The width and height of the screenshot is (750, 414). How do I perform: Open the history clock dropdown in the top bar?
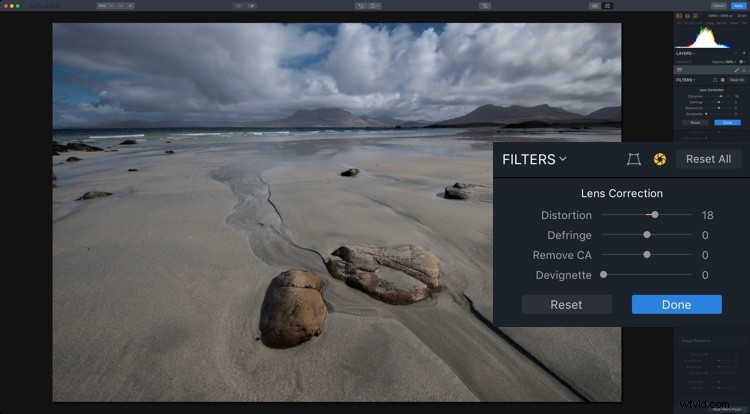(375, 6)
